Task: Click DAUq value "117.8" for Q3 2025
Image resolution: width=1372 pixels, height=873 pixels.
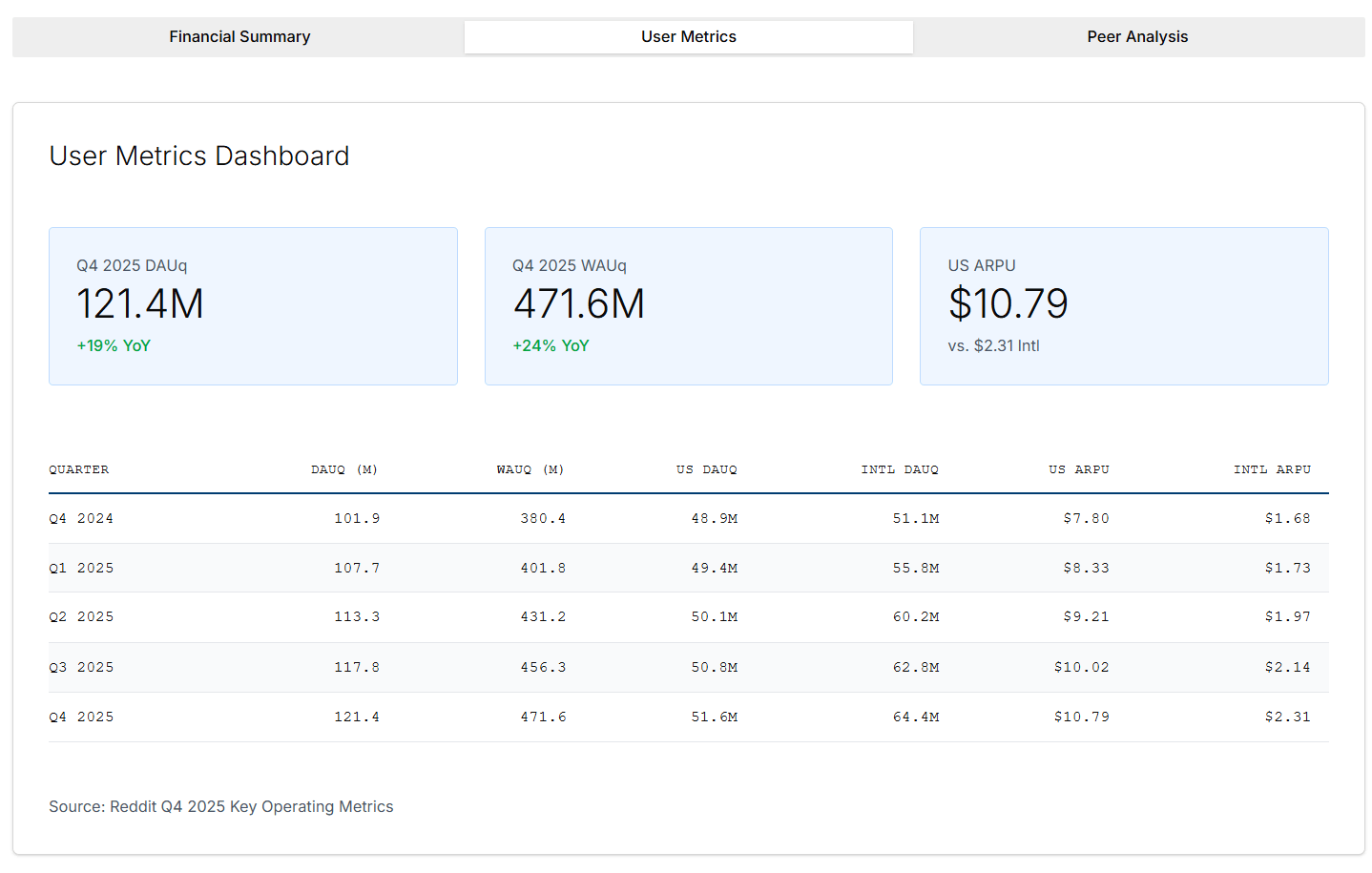Action: pyautogui.click(x=357, y=668)
